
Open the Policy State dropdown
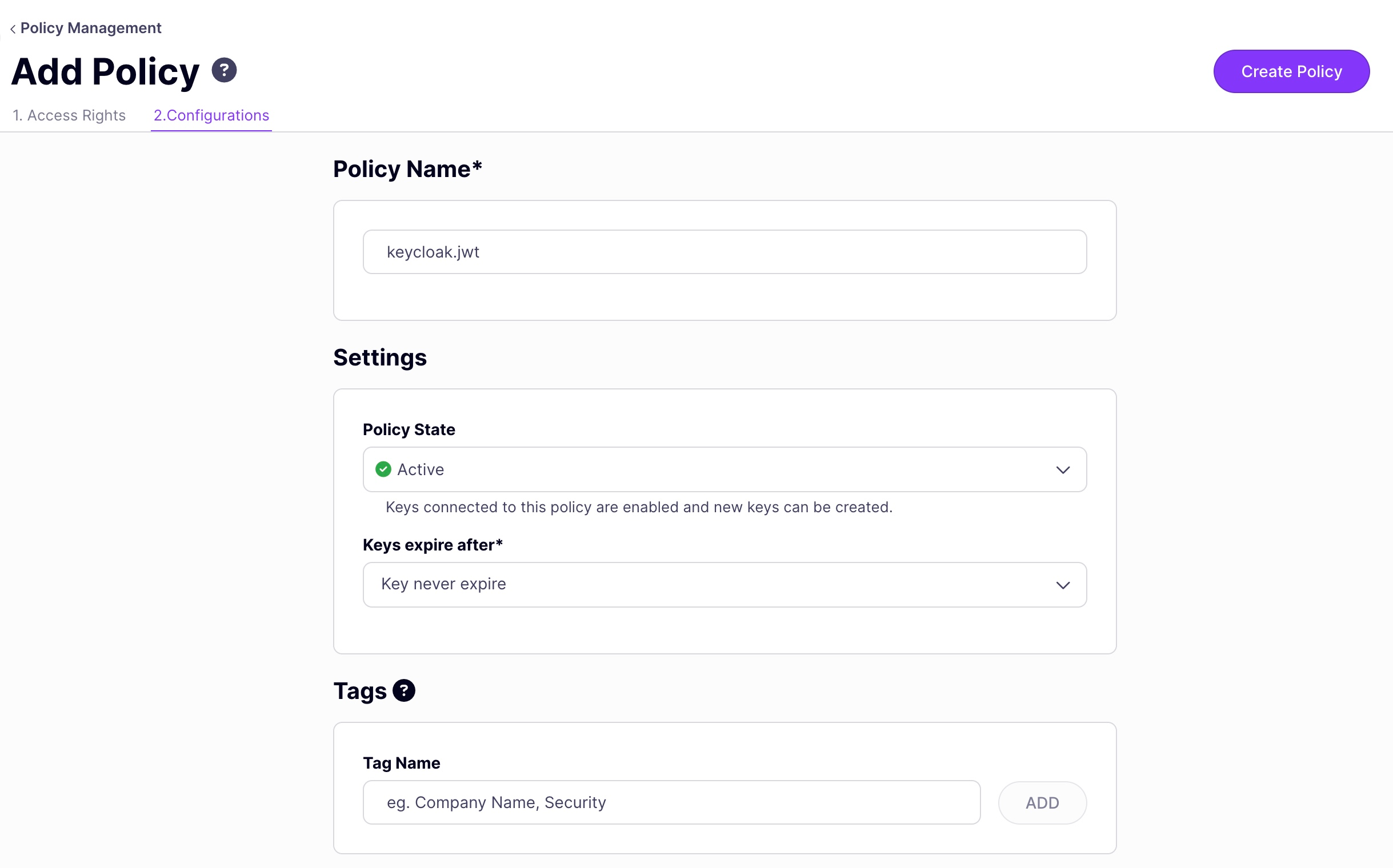tap(724, 469)
